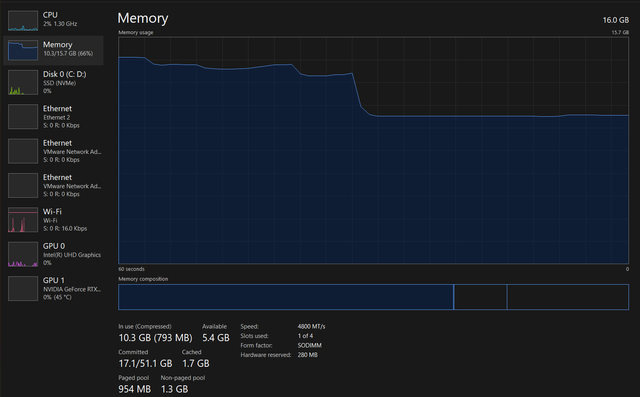Select the Ethernet 2 adapter thumbnail

pyautogui.click(x=23, y=117)
